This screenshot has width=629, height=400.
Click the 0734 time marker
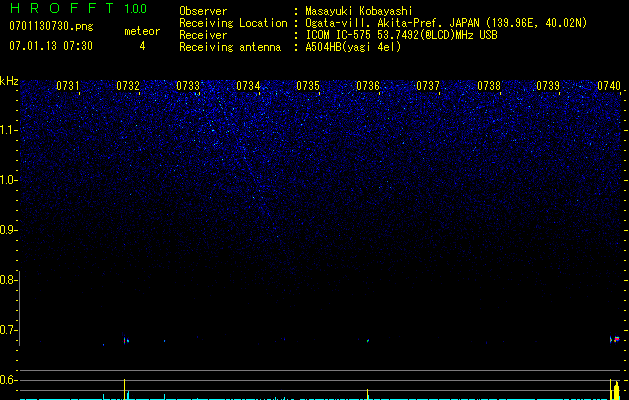[x=248, y=86]
